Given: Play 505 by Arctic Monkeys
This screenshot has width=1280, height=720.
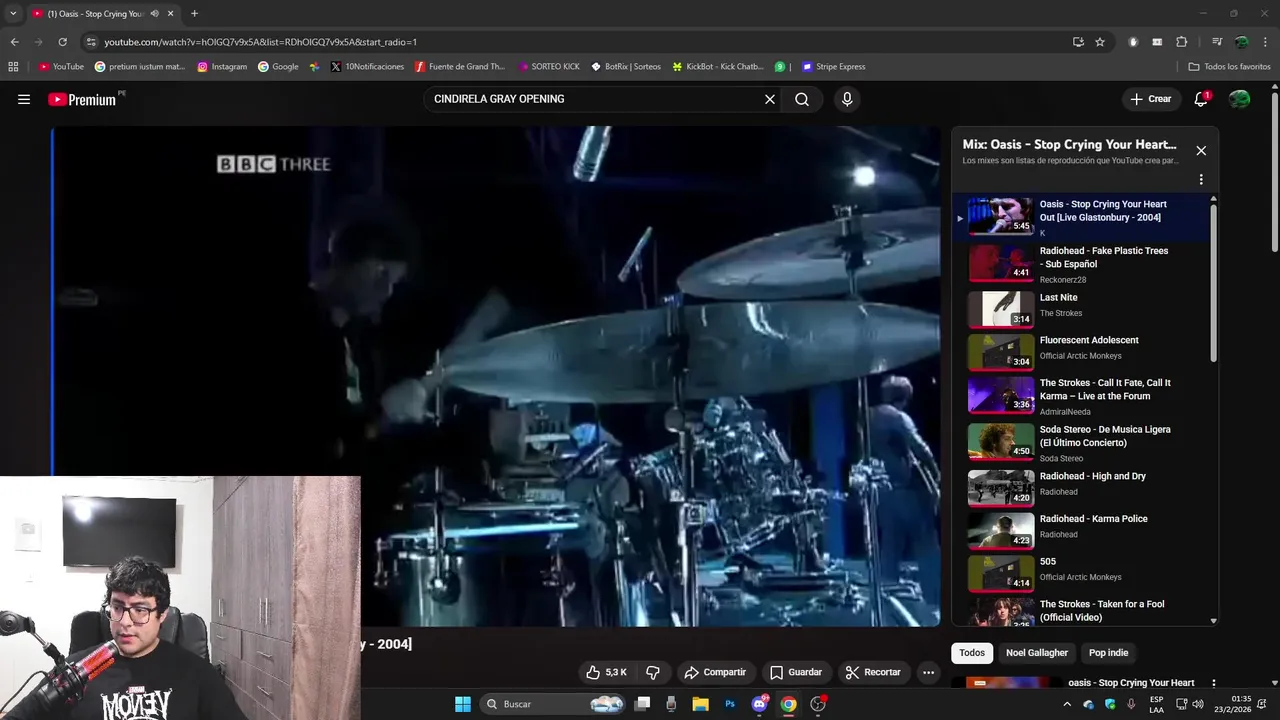Looking at the screenshot, I should (1081, 574).
